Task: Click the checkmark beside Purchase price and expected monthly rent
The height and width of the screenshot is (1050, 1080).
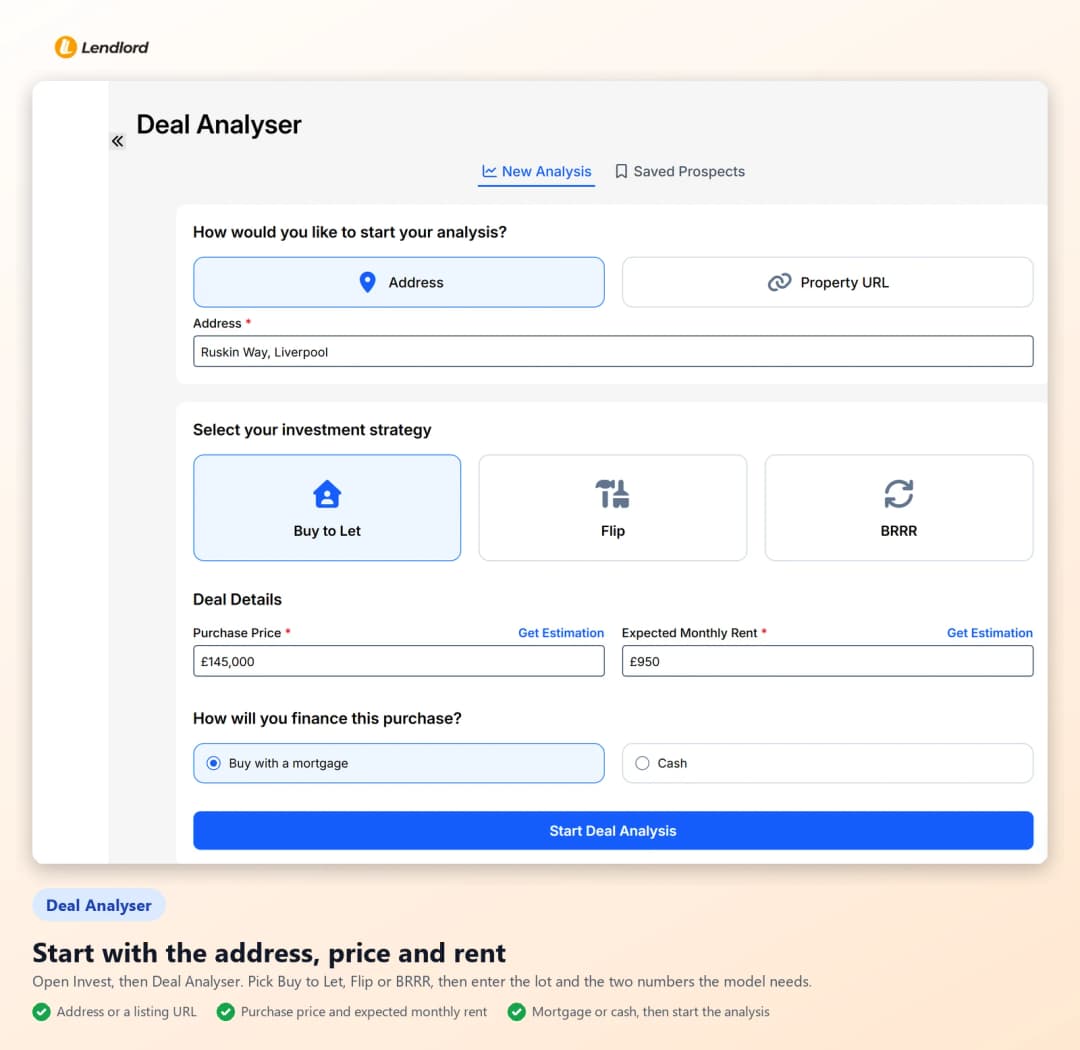Action: click(x=225, y=1011)
